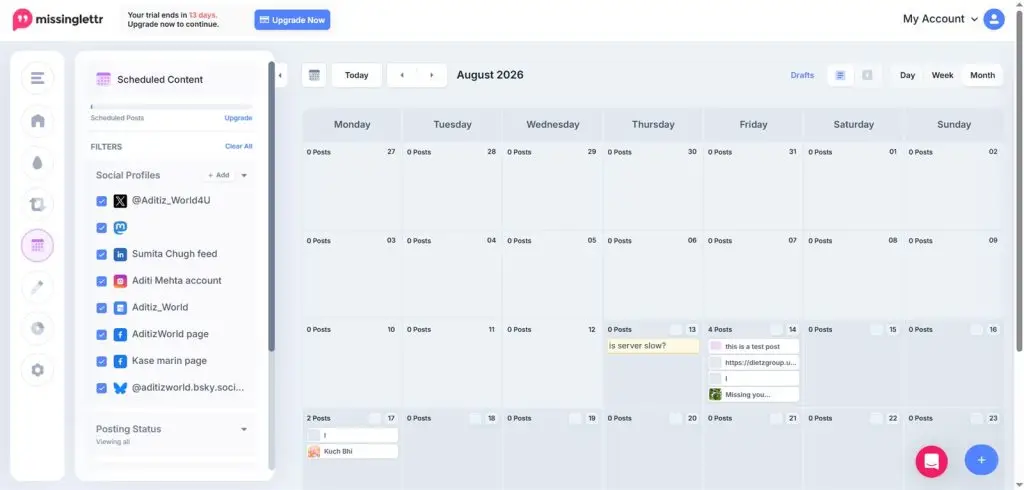The height and width of the screenshot is (490, 1024).
Task: Add a social profile
Action: 219,175
